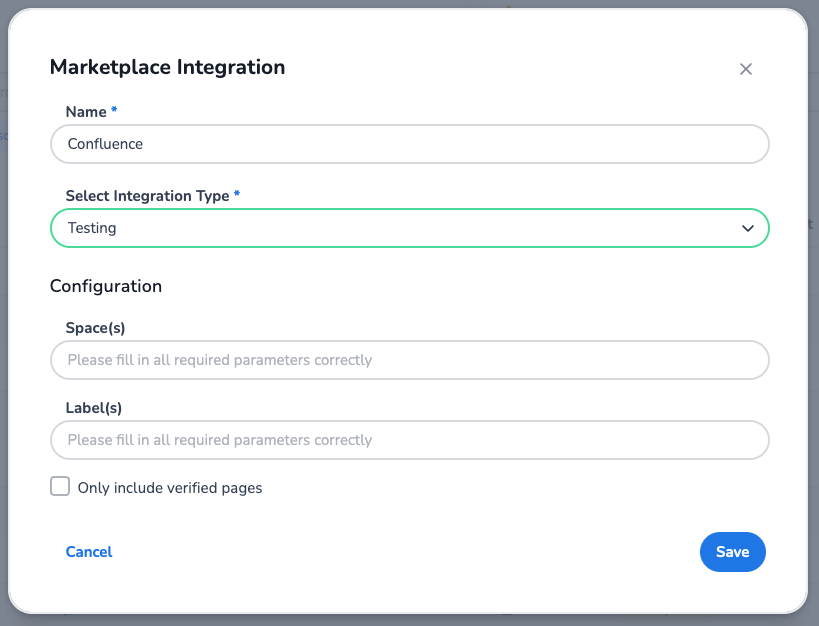Image resolution: width=819 pixels, height=626 pixels.
Task: Open the Select Integration Type dropdown
Action: 409,228
